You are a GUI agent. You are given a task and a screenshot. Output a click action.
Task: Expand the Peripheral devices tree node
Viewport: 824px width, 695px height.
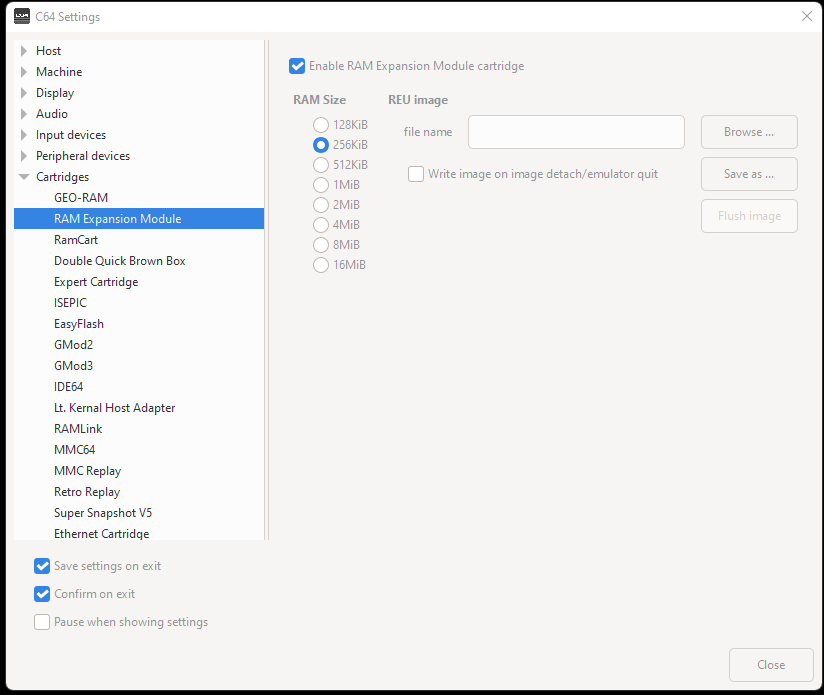click(x=24, y=156)
